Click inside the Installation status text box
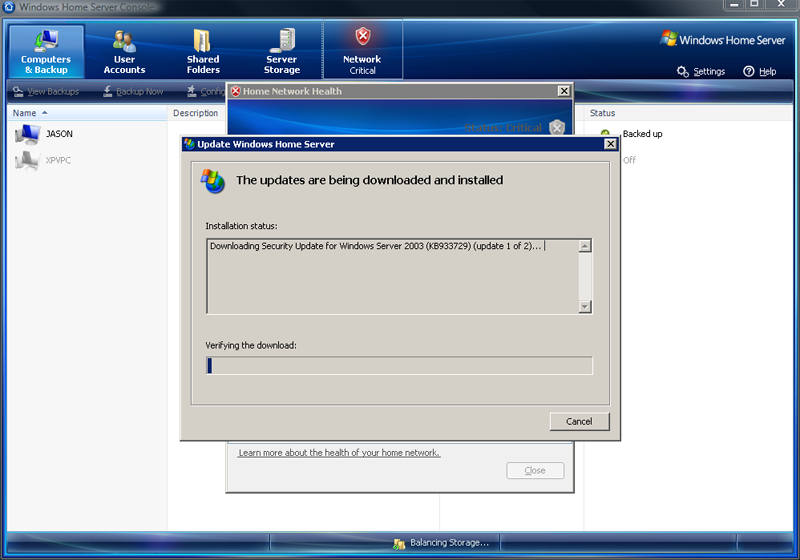This screenshot has height=560, width=800. 393,276
